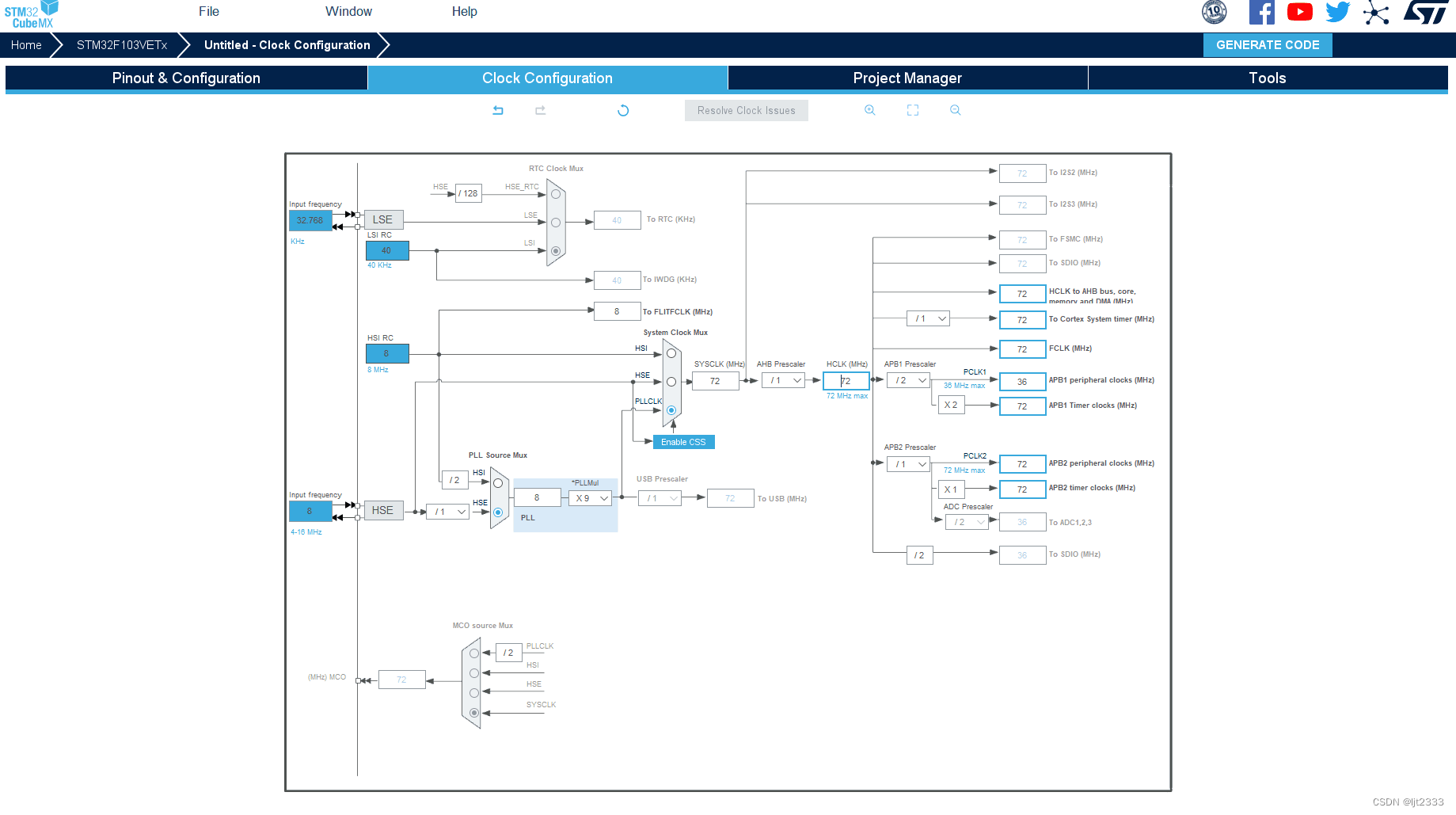Select LSE as RTC clock source
Viewport: 1456px width, 815px height.
point(556,223)
